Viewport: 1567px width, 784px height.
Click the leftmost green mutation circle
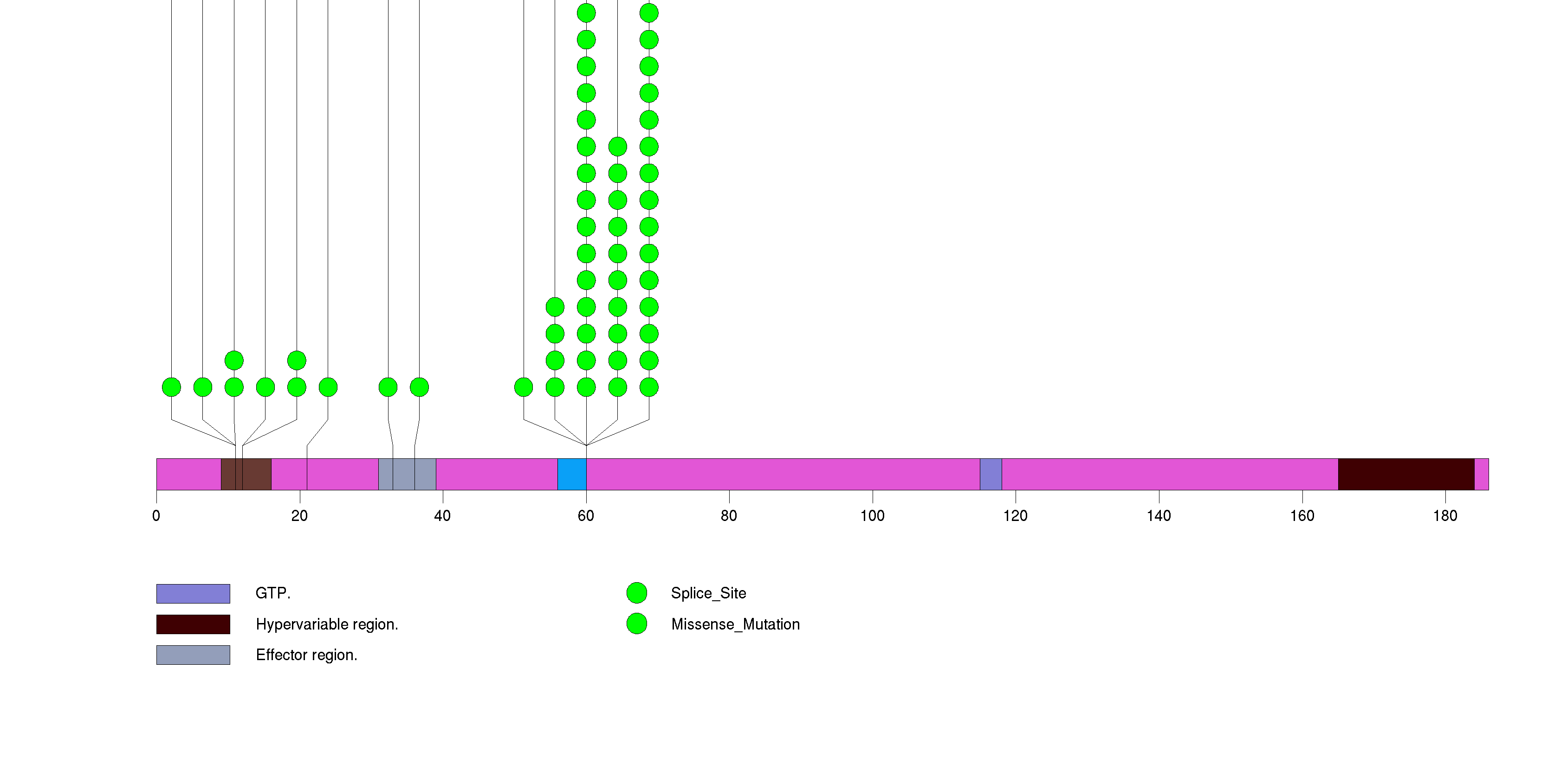(172, 387)
